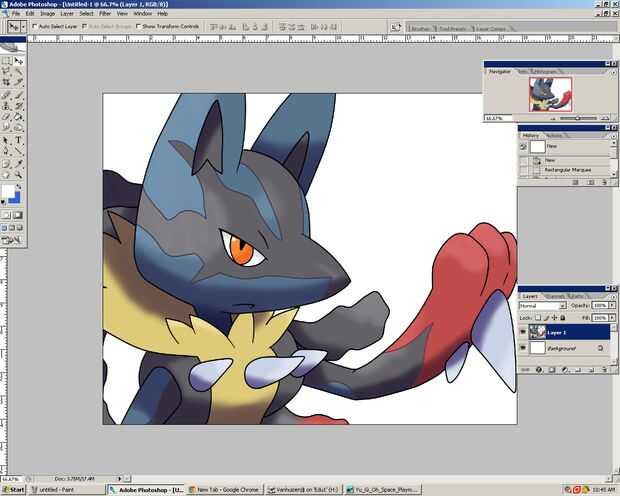This screenshot has width=620, height=496.
Task: Enable the Auto Select Layer checkbox
Action: [x=34, y=27]
